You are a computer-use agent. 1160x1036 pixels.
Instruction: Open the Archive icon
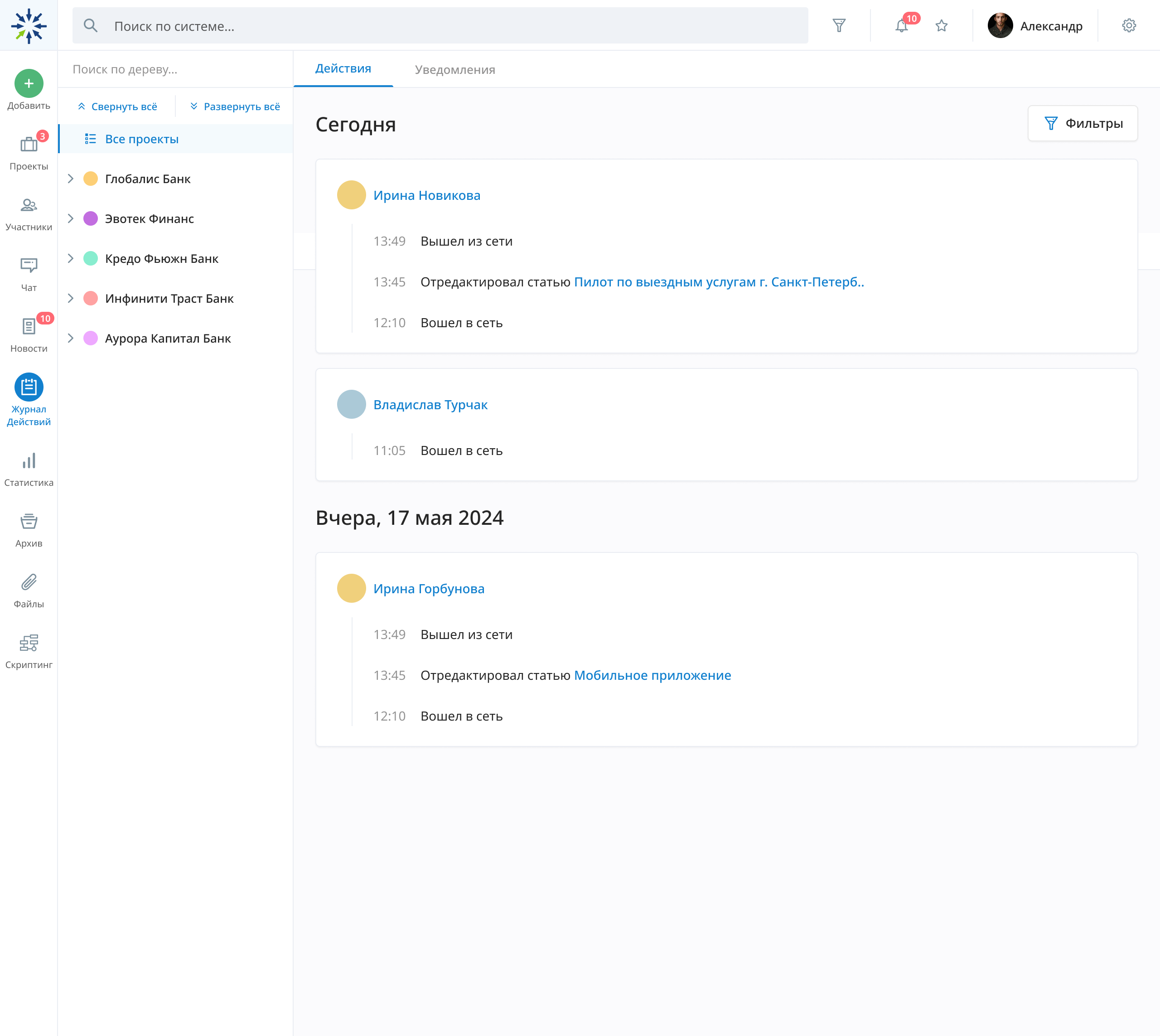[x=29, y=522]
